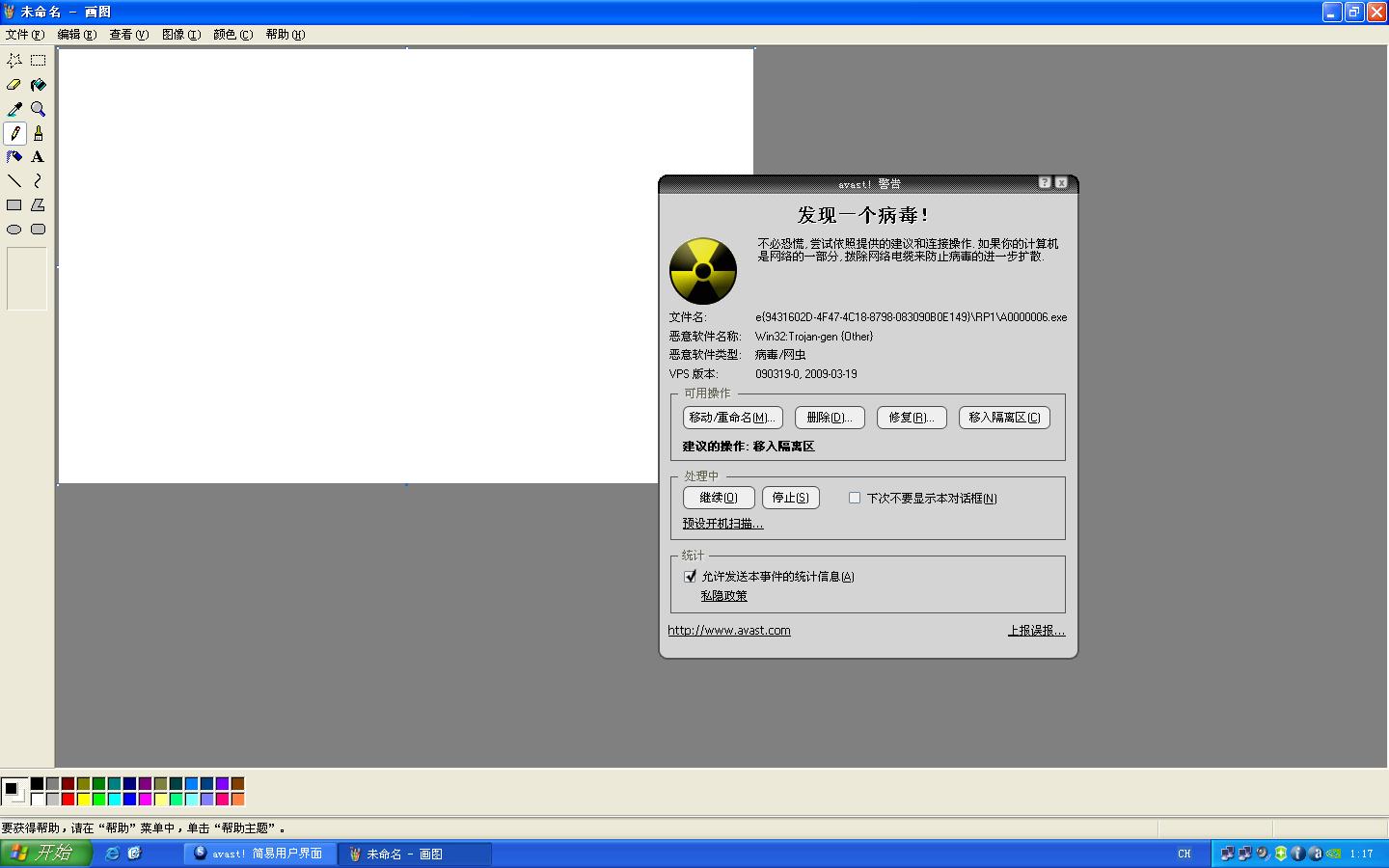Open the 编辑 menu in Paint

coord(77,35)
